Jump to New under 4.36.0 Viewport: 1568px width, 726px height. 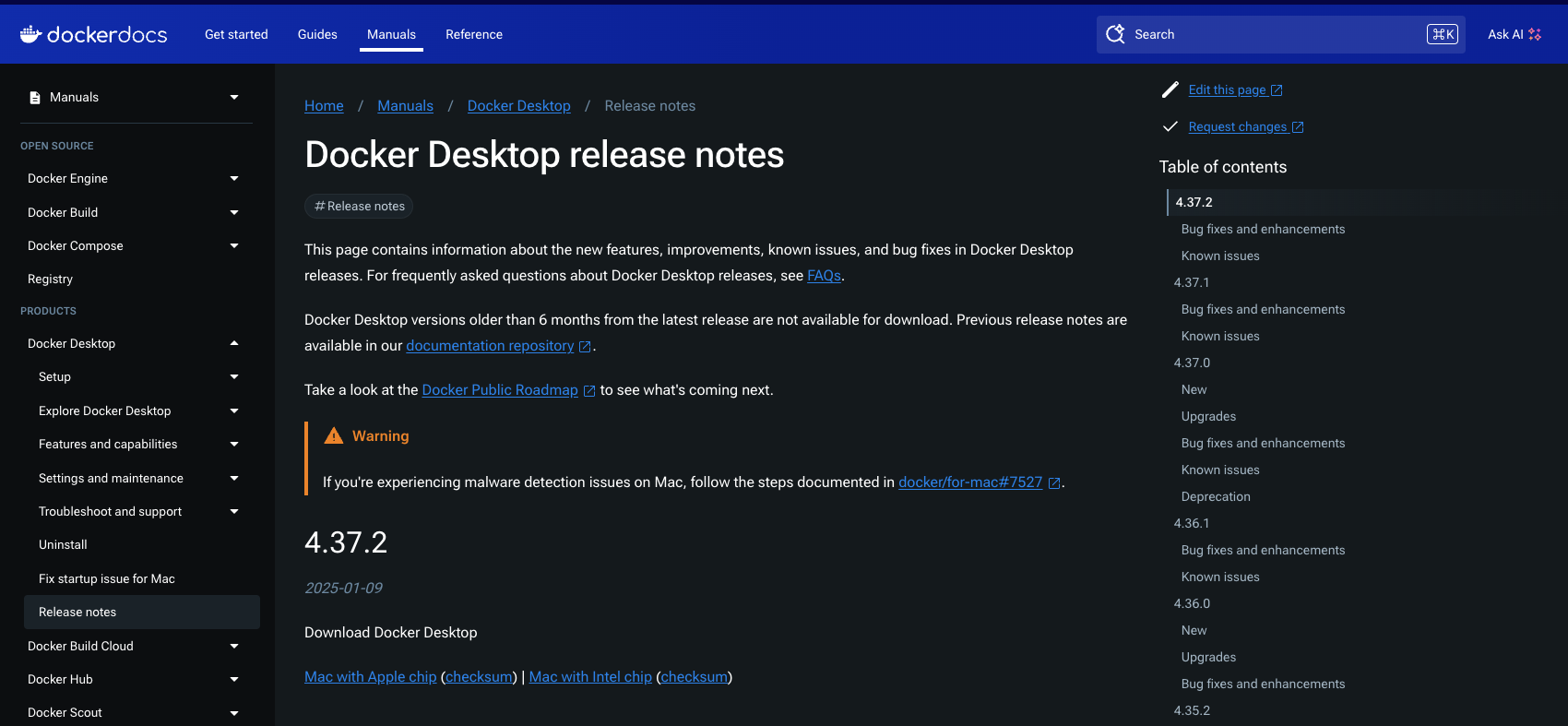(1194, 630)
